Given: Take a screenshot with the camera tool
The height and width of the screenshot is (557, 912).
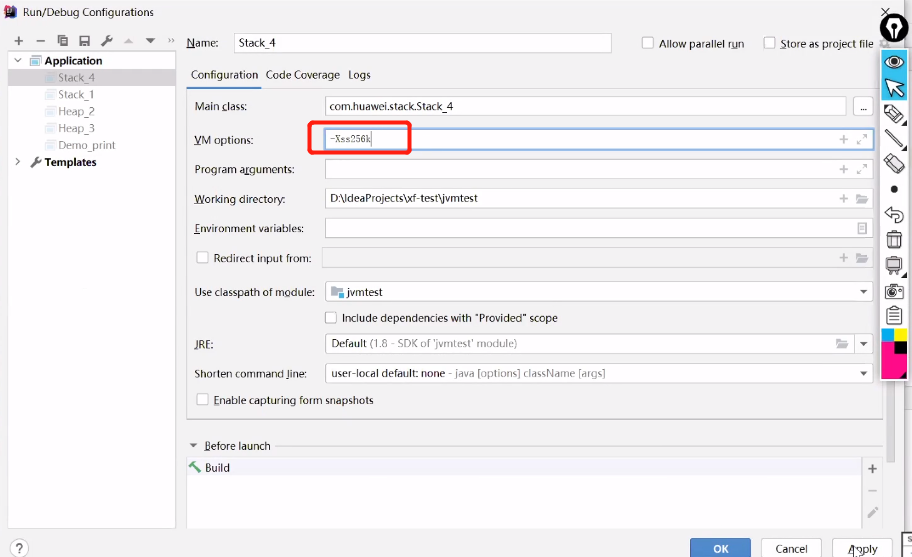Looking at the screenshot, I should pos(894,291).
